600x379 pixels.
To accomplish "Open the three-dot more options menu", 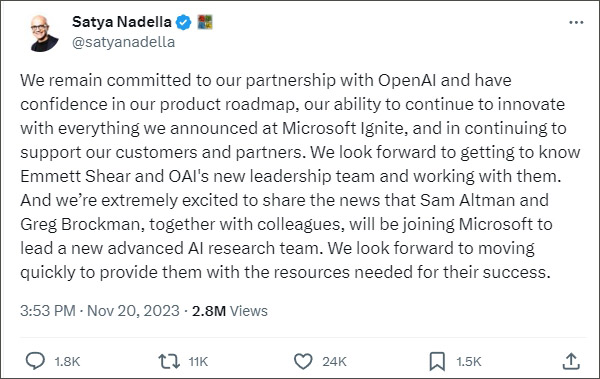I will click(x=576, y=23).
